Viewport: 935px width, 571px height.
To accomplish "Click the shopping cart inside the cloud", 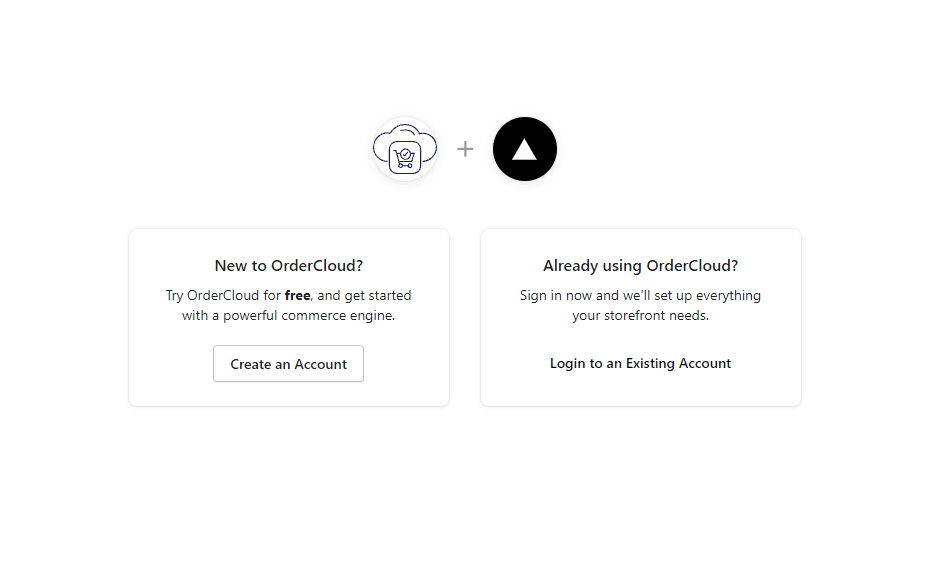I will (x=405, y=158).
